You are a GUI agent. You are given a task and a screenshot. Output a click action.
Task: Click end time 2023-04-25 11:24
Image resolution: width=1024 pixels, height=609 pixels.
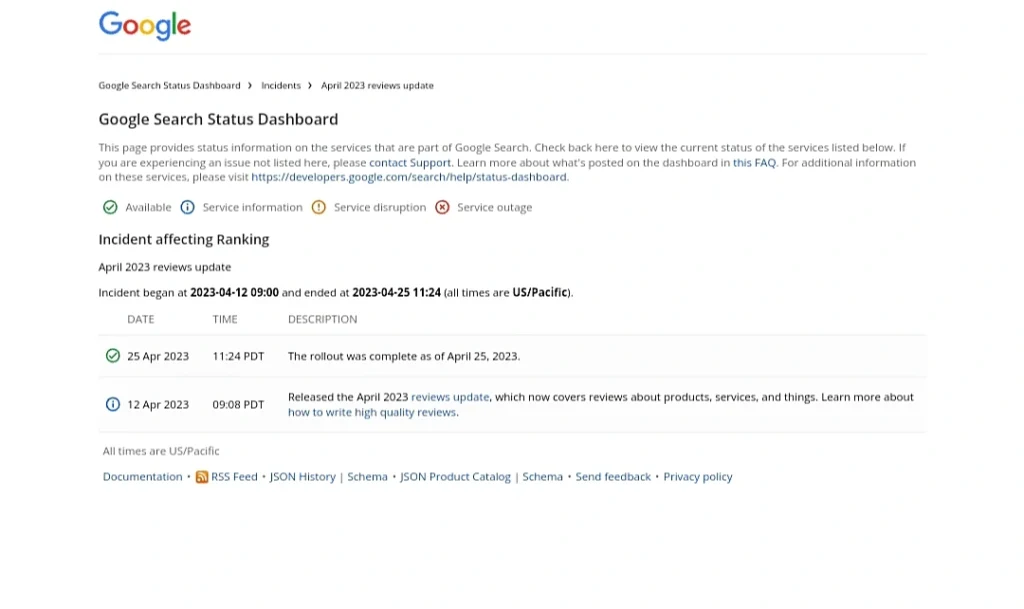(396, 292)
